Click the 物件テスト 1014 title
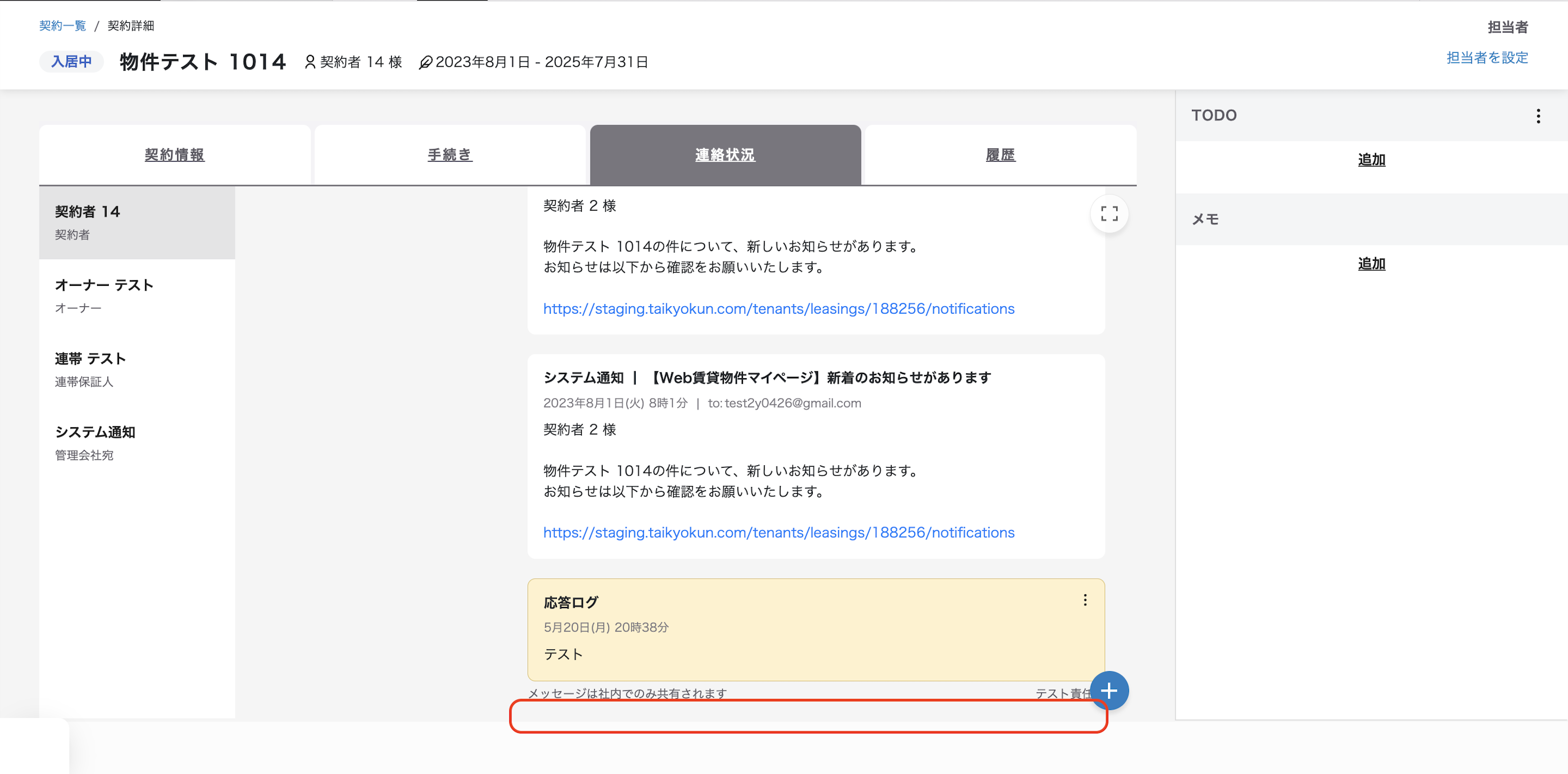The image size is (1568, 774). pos(203,61)
